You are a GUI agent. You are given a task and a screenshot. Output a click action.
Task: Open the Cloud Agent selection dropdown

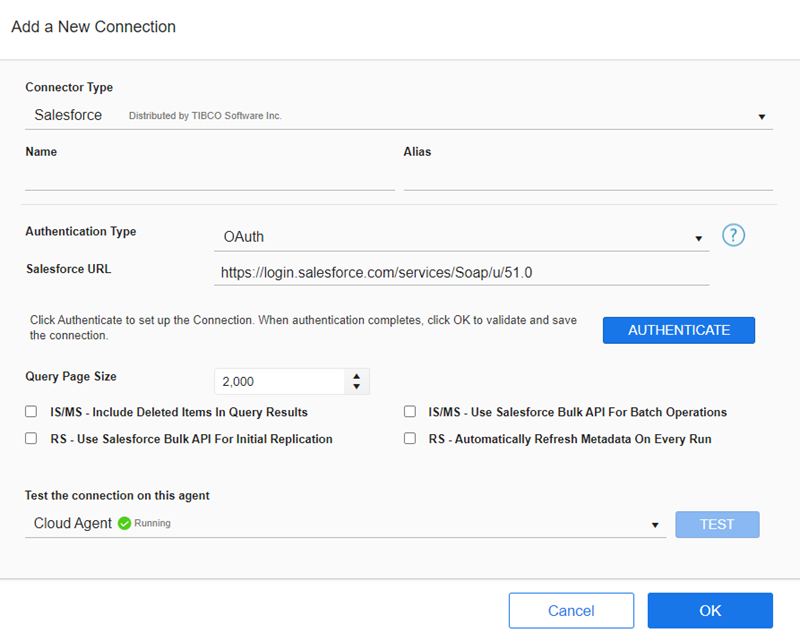tap(340, 521)
